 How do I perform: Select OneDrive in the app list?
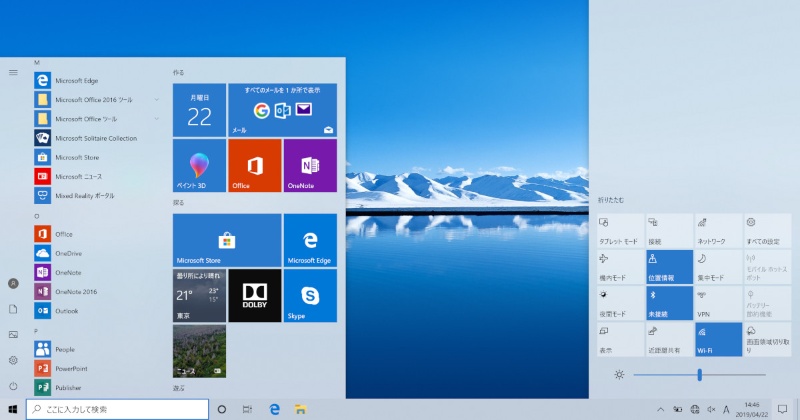(68, 253)
